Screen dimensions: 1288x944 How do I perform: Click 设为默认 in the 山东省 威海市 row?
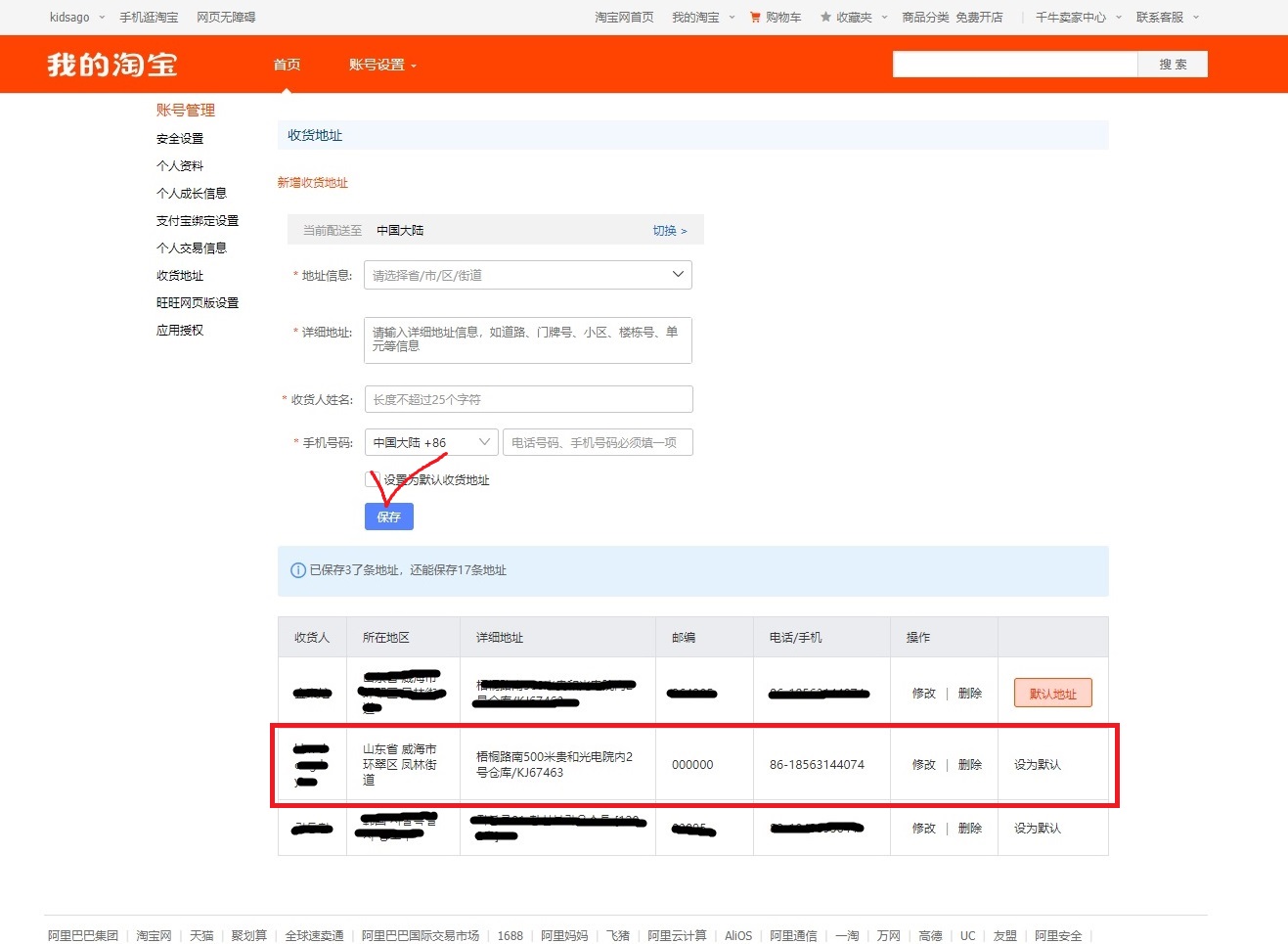[1038, 765]
